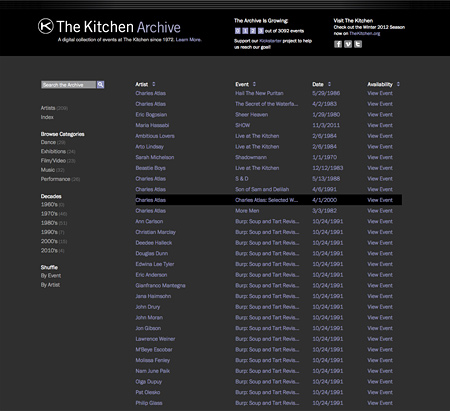Click in the Search the Archive field

point(69,85)
